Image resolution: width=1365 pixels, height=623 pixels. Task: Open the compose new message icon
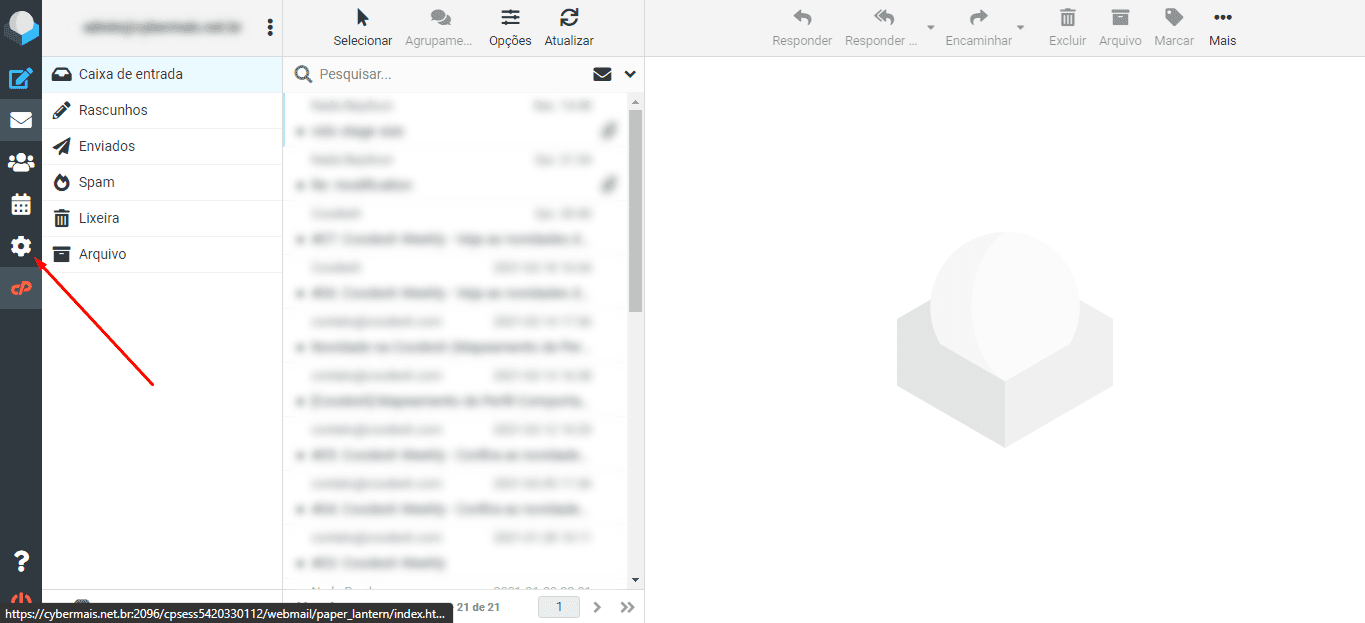pos(21,78)
